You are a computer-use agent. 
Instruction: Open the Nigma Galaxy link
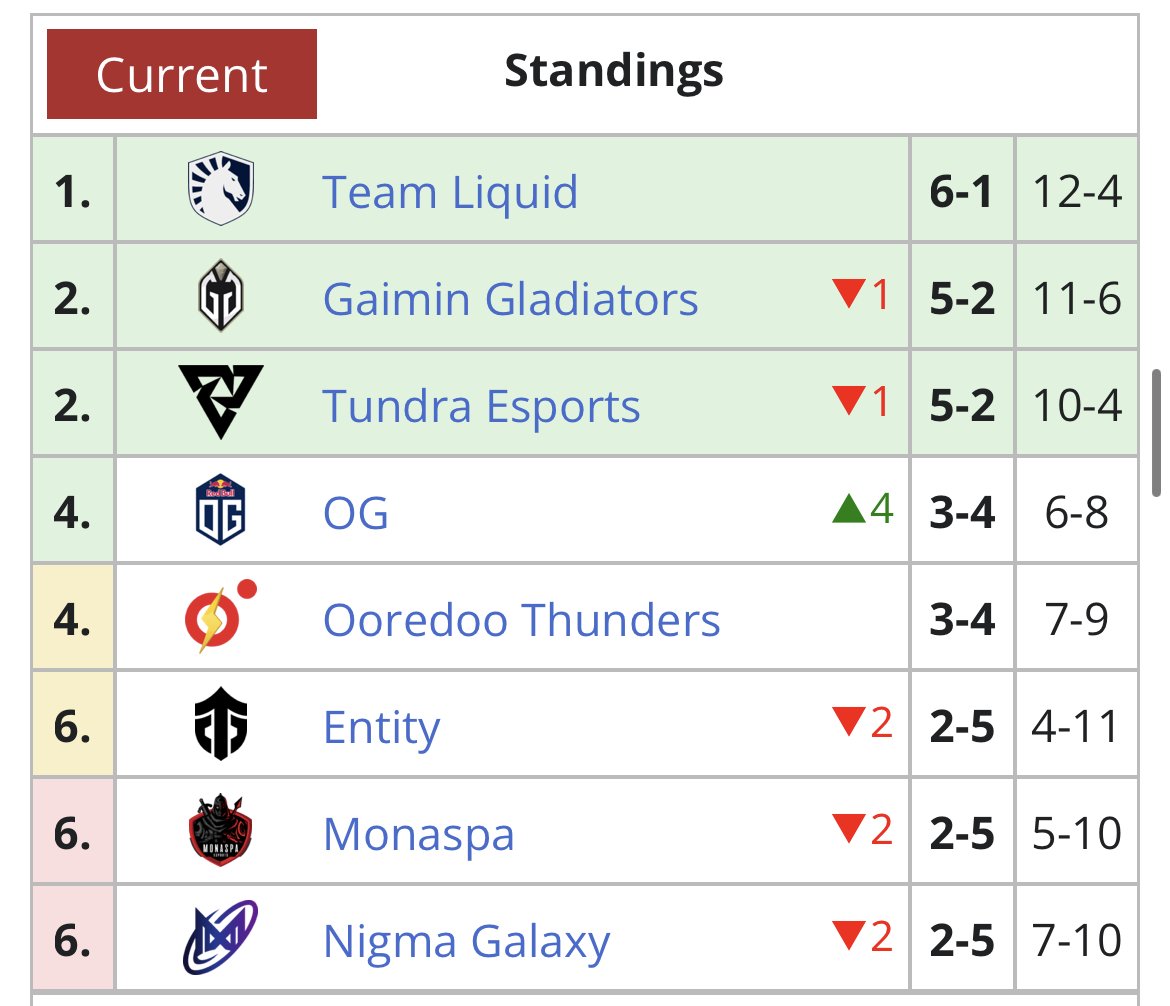coord(466,941)
